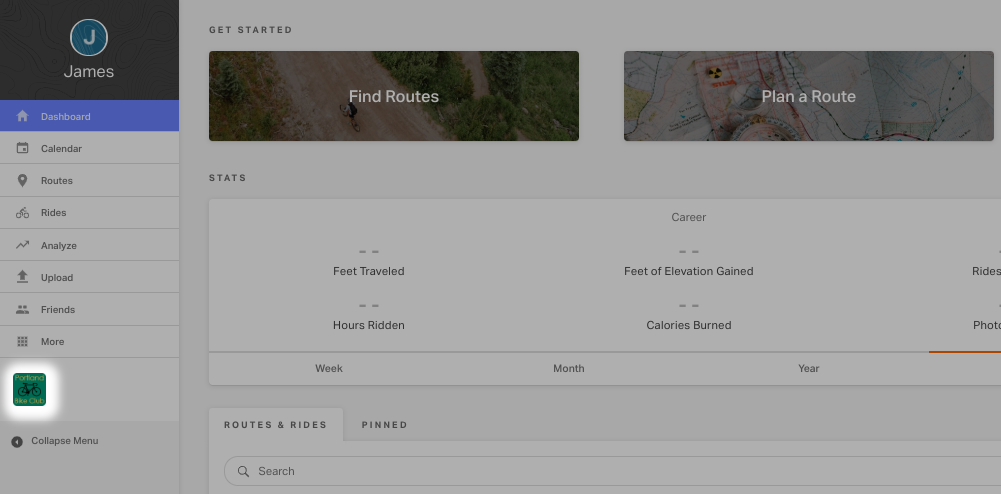The image size is (1001, 494).
Task: Switch stats to the Week tab
Action: [x=329, y=368]
